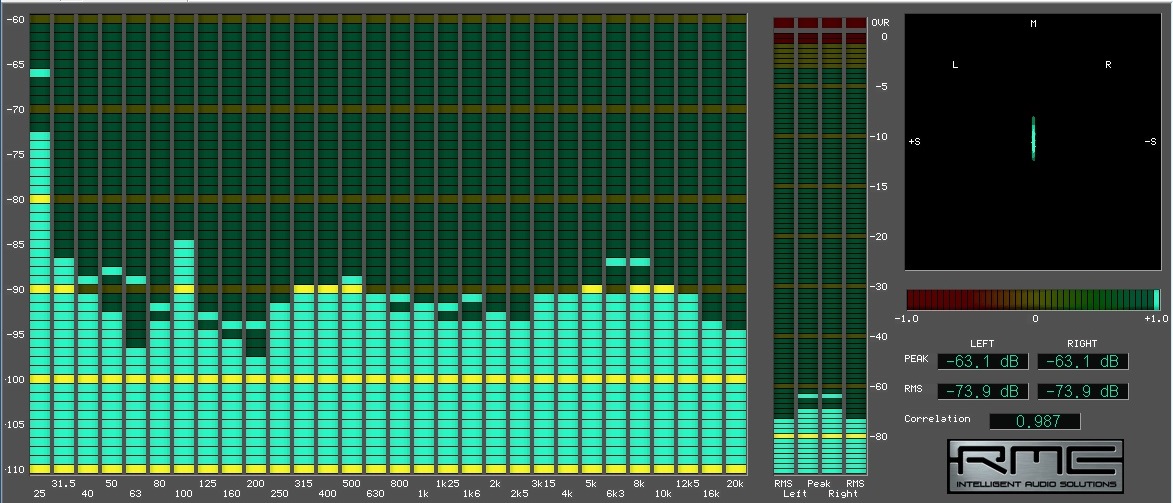
Task: Click the '315' frequency label
Action: click(x=303, y=484)
